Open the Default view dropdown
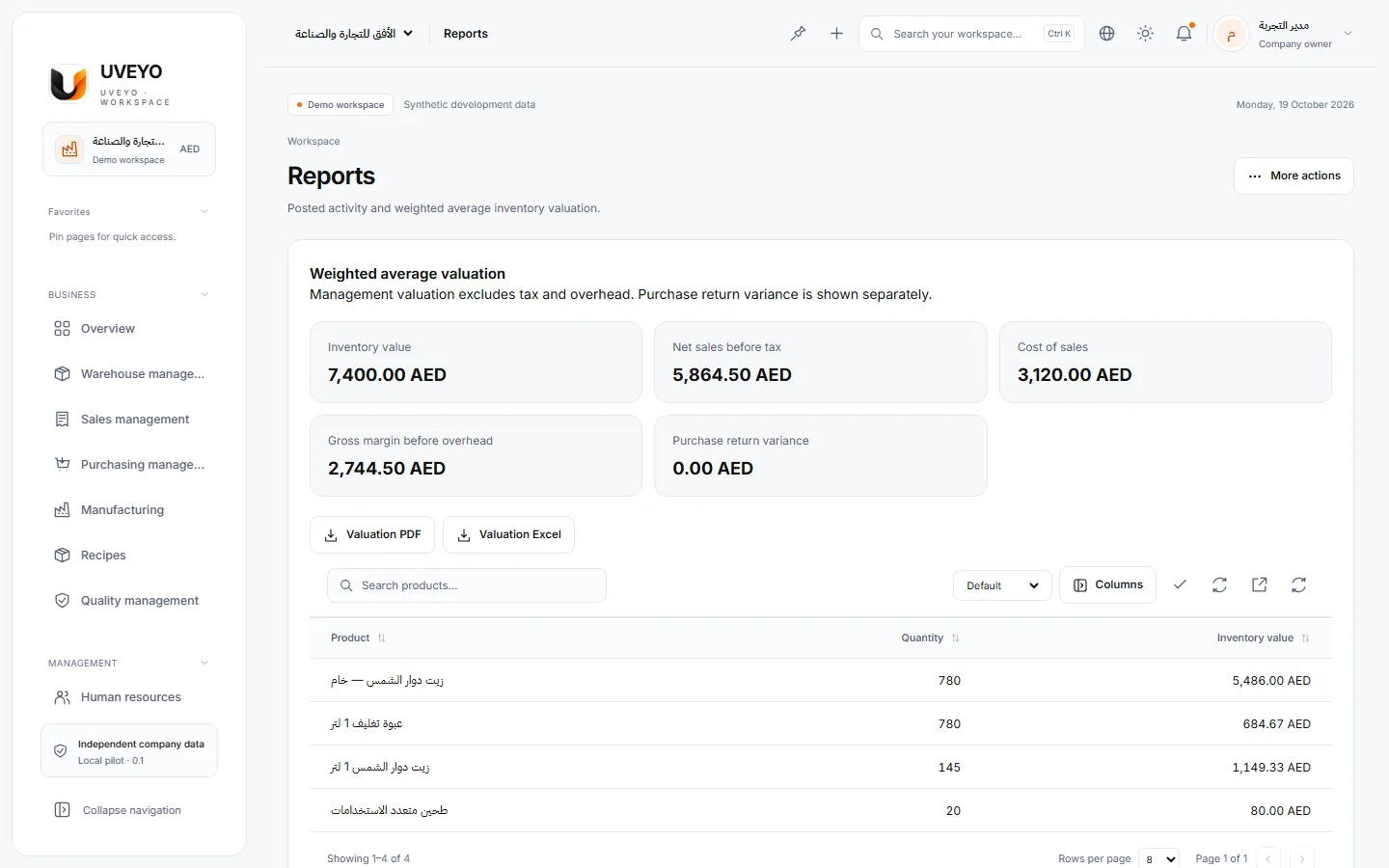 (x=1002, y=585)
